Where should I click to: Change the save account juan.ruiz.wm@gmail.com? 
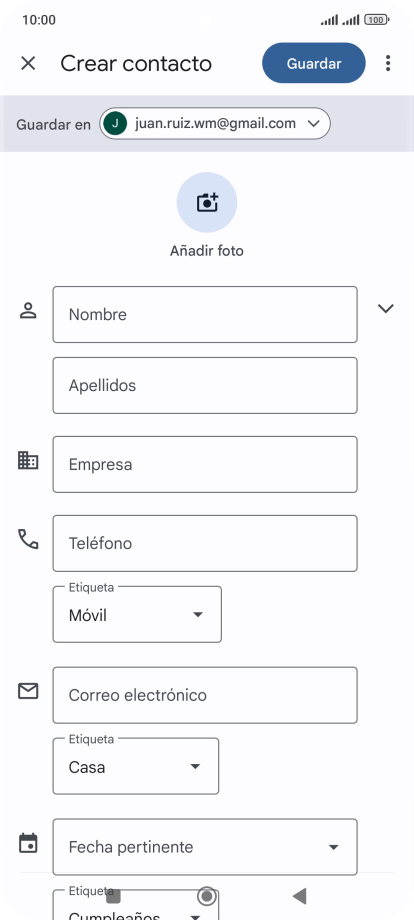pyautogui.click(x=215, y=123)
